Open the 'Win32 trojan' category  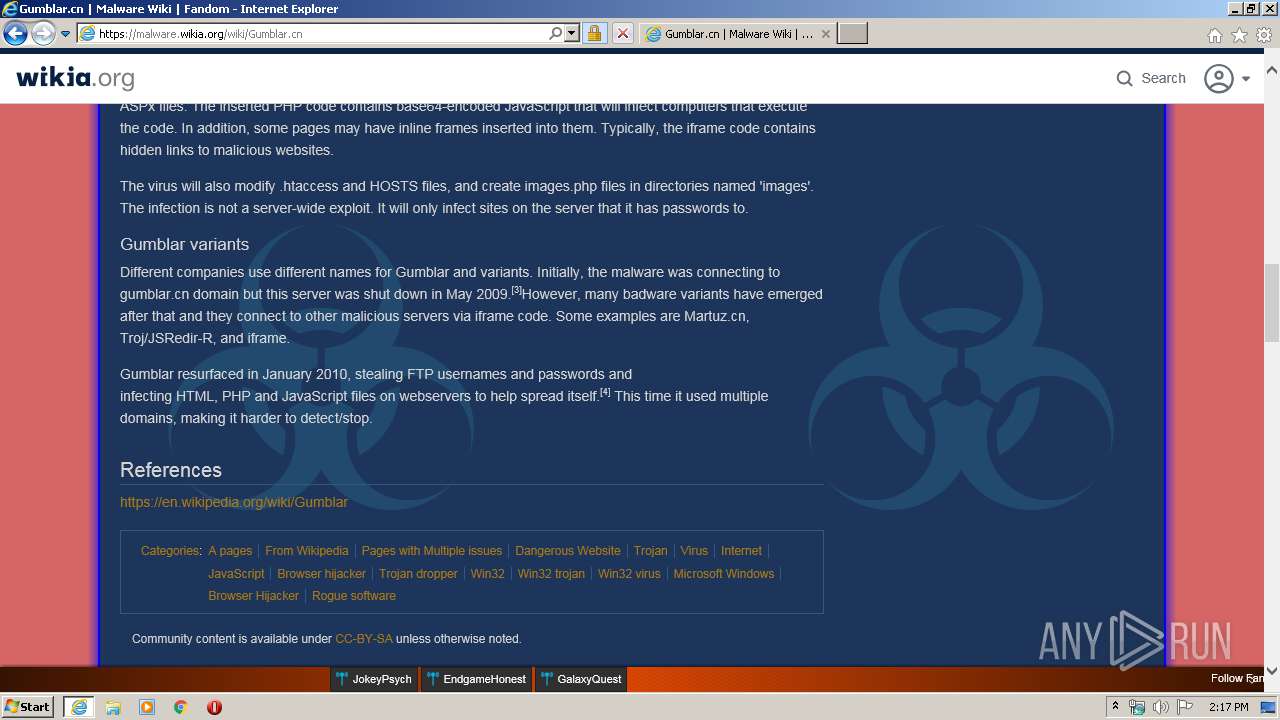point(551,574)
